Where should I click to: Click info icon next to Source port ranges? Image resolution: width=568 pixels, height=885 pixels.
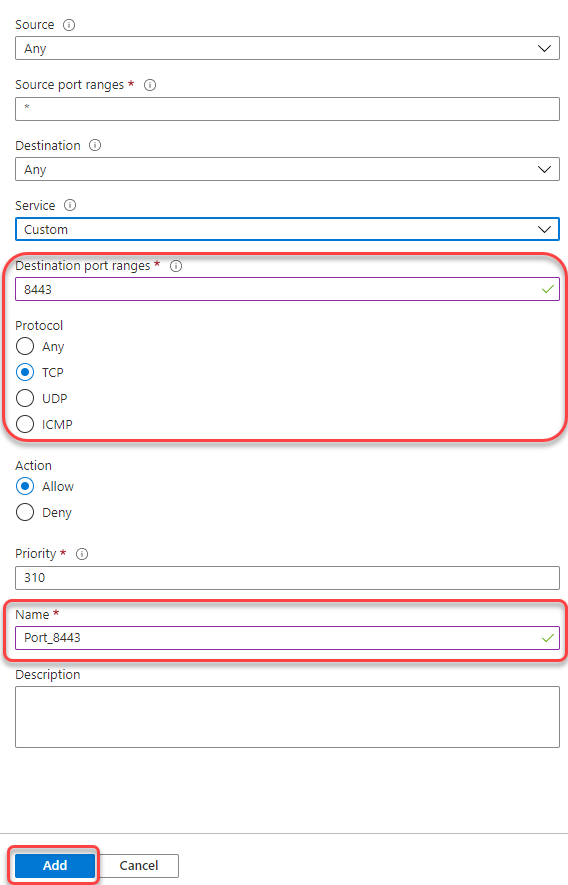click(x=150, y=85)
